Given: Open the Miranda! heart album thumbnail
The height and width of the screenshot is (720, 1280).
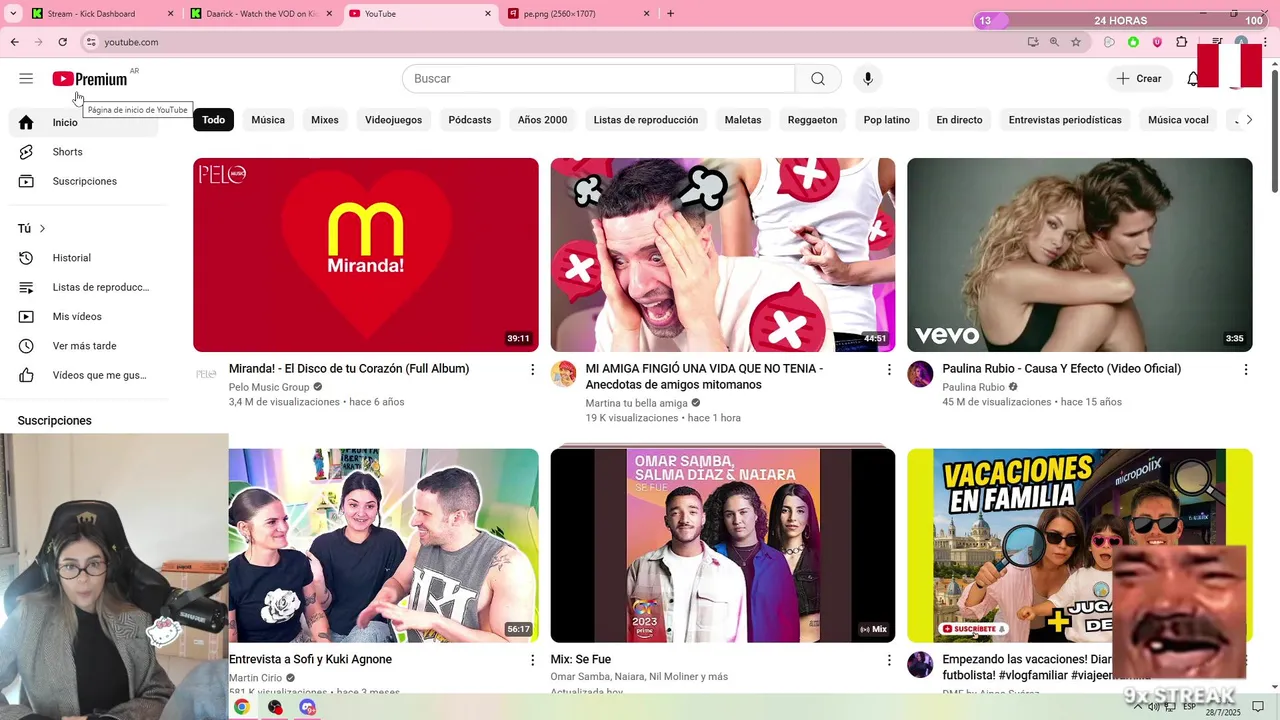Looking at the screenshot, I should point(366,255).
